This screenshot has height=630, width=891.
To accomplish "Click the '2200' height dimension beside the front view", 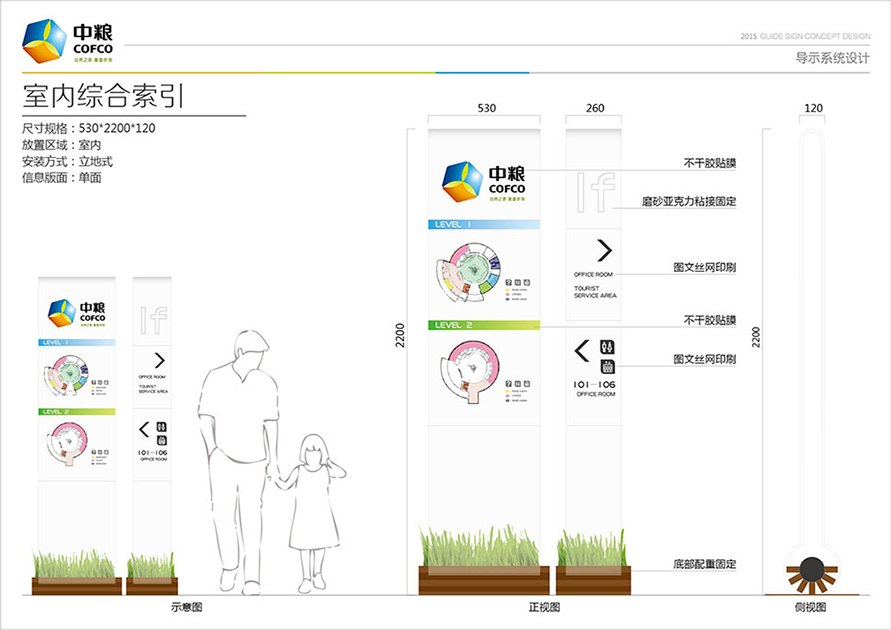I will (x=401, y=335).
